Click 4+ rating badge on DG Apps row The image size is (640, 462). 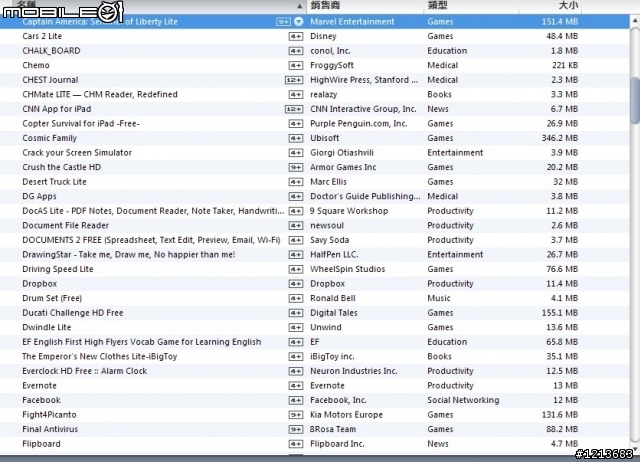(x=296, y=196)
